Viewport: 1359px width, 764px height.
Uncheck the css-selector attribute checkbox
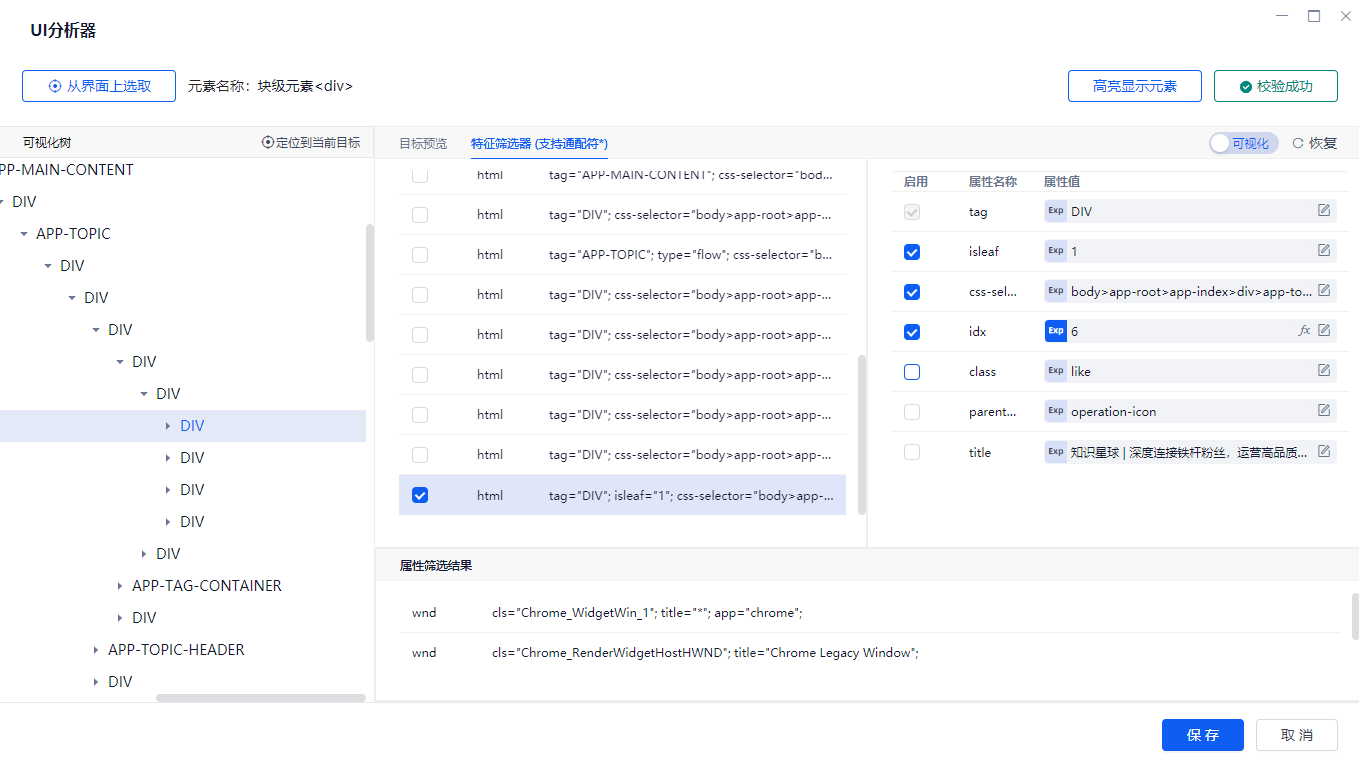point(912,292)
